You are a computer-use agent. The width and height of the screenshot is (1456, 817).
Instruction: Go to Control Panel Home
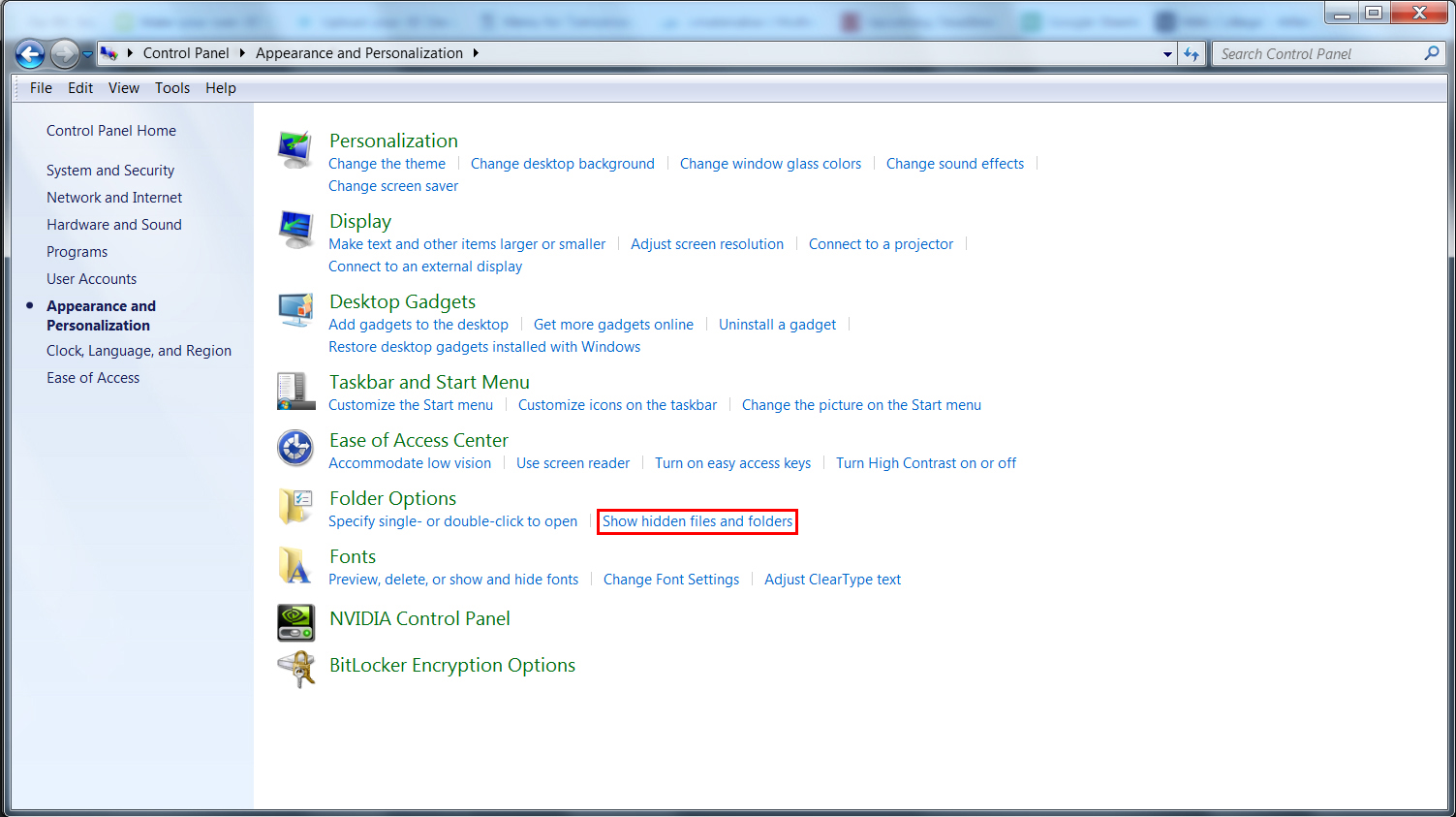111,131
